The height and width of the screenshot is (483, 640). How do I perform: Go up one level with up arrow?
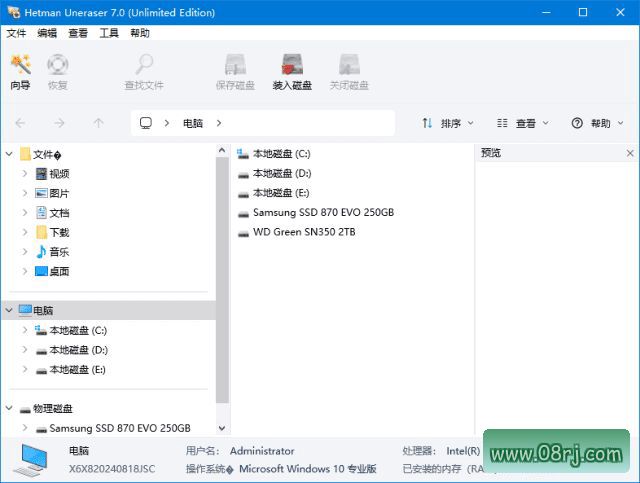[x=98, y=123]
